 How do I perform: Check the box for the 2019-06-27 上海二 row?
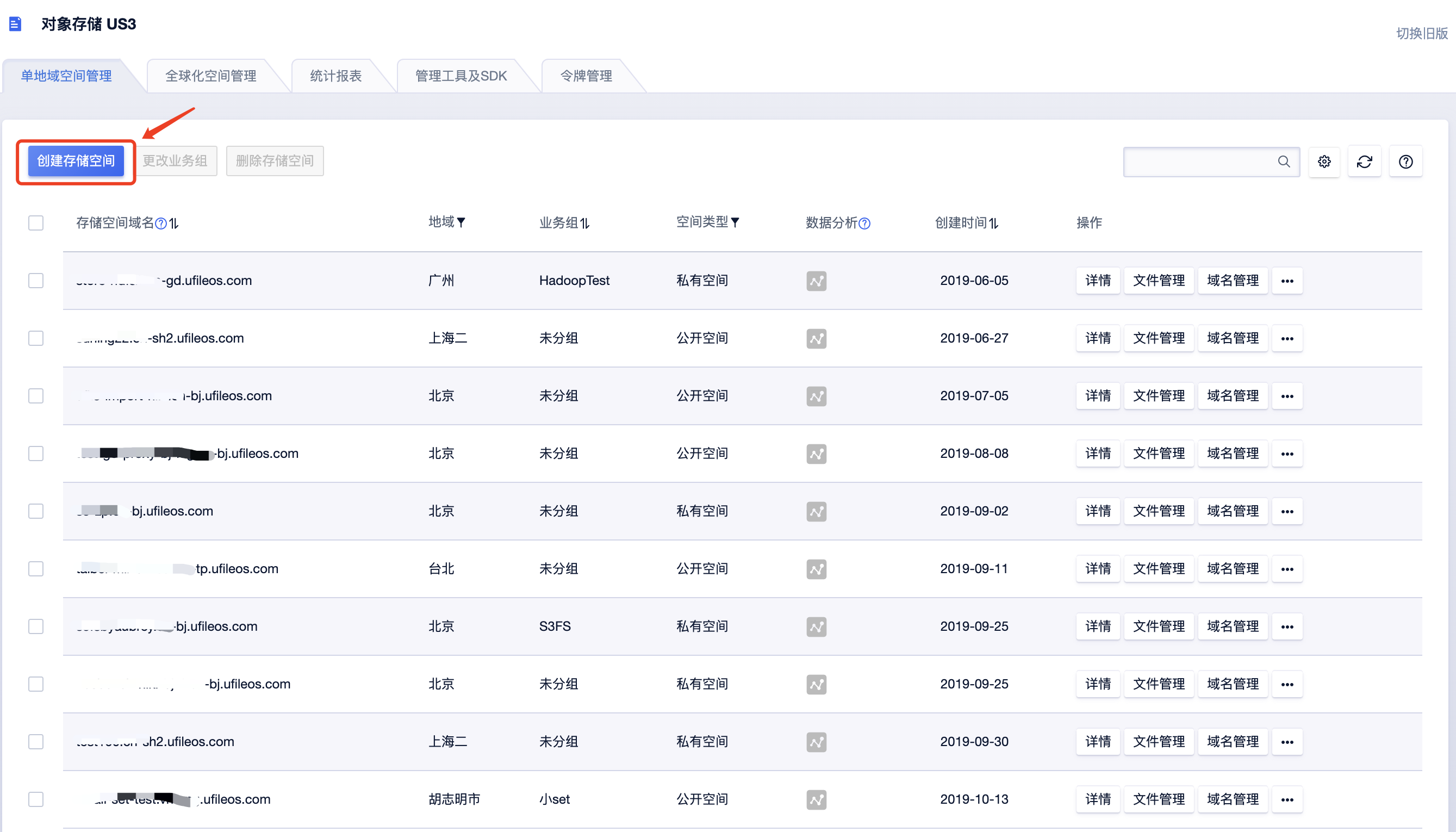pos(36,338)
